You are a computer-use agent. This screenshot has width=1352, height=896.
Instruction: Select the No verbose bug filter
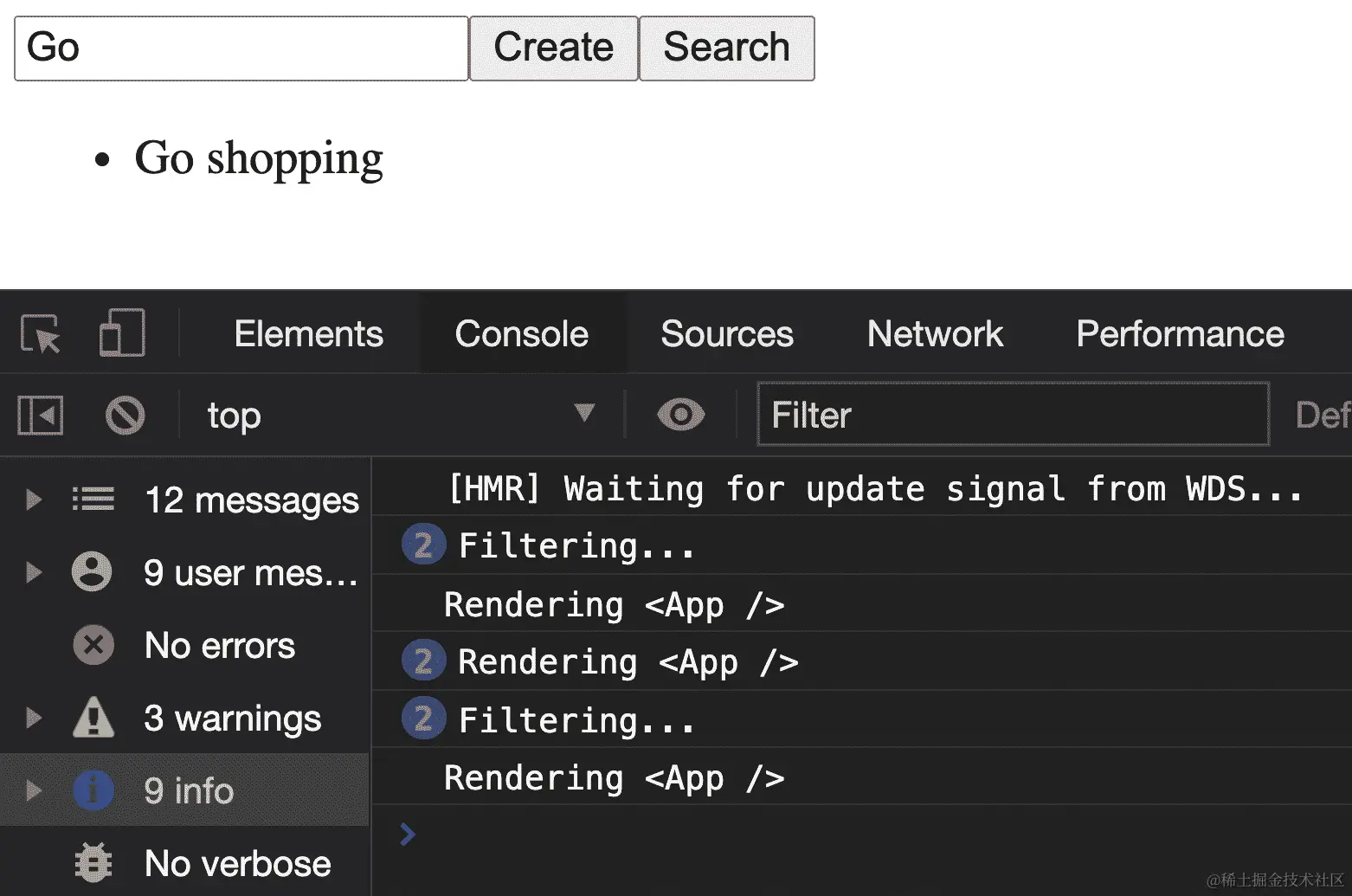[x=236, y=864]
